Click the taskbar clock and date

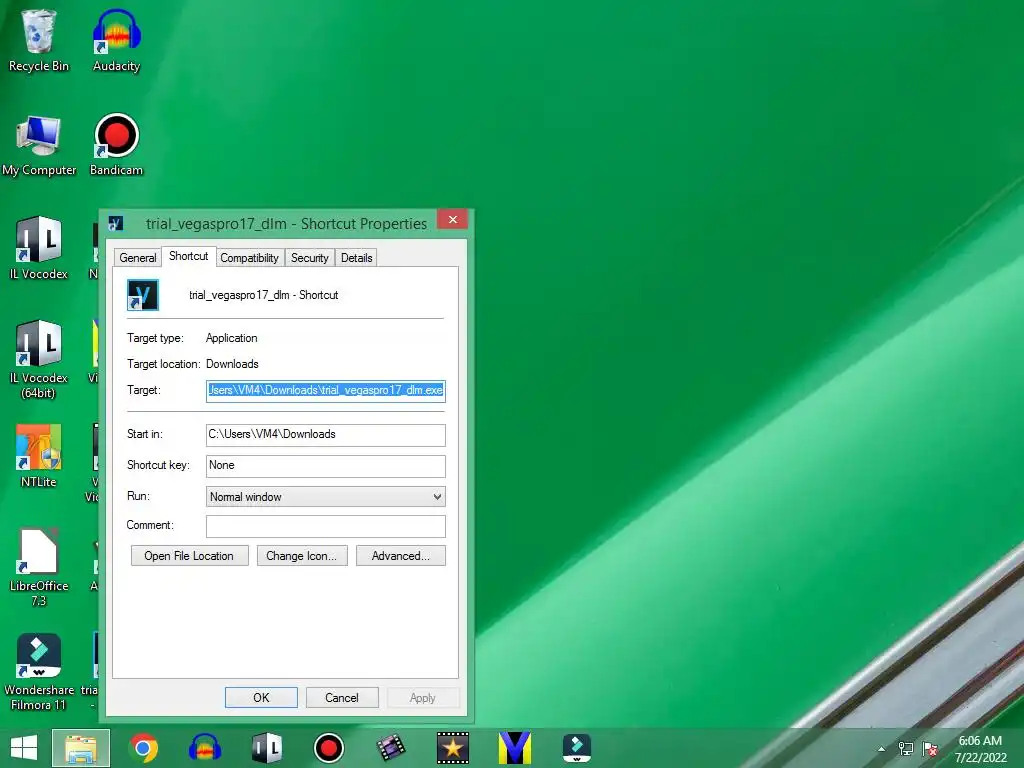pos(980,749)
